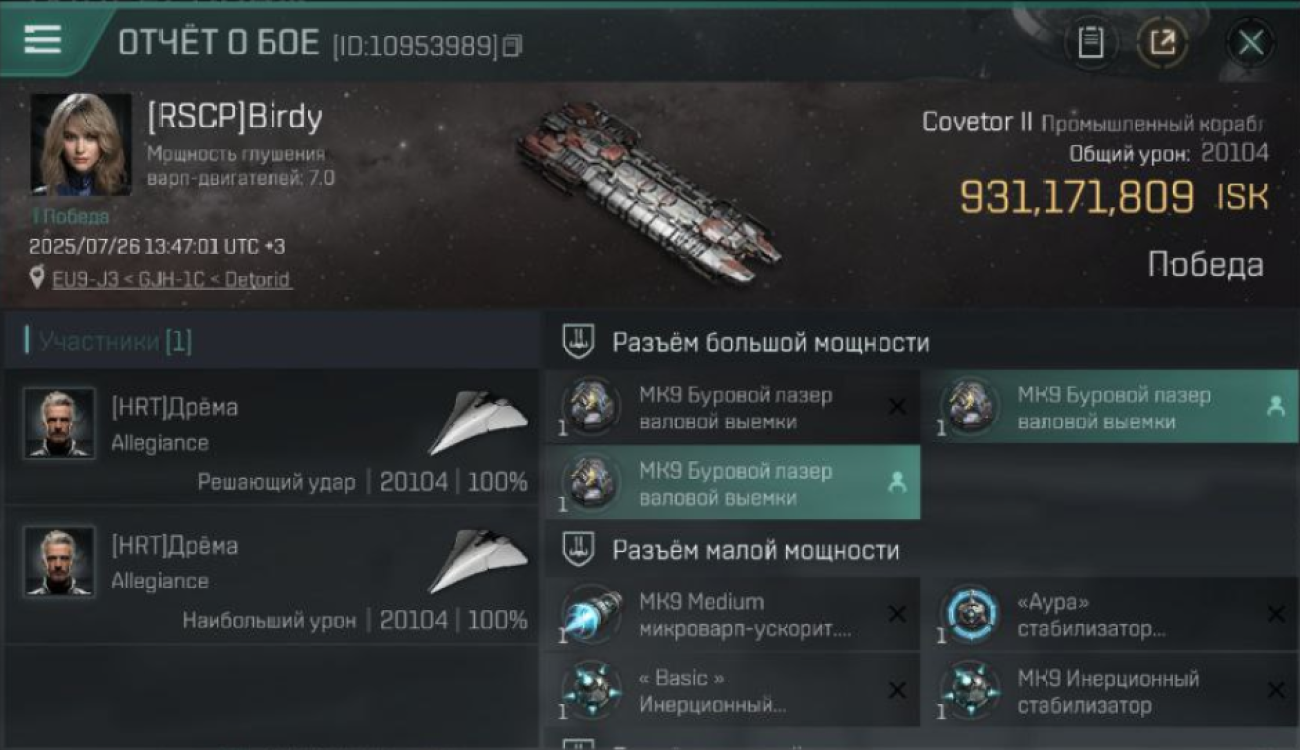
Task: Select first destroyed МК9 Буровой лазер module
Action: coord(733,407)
